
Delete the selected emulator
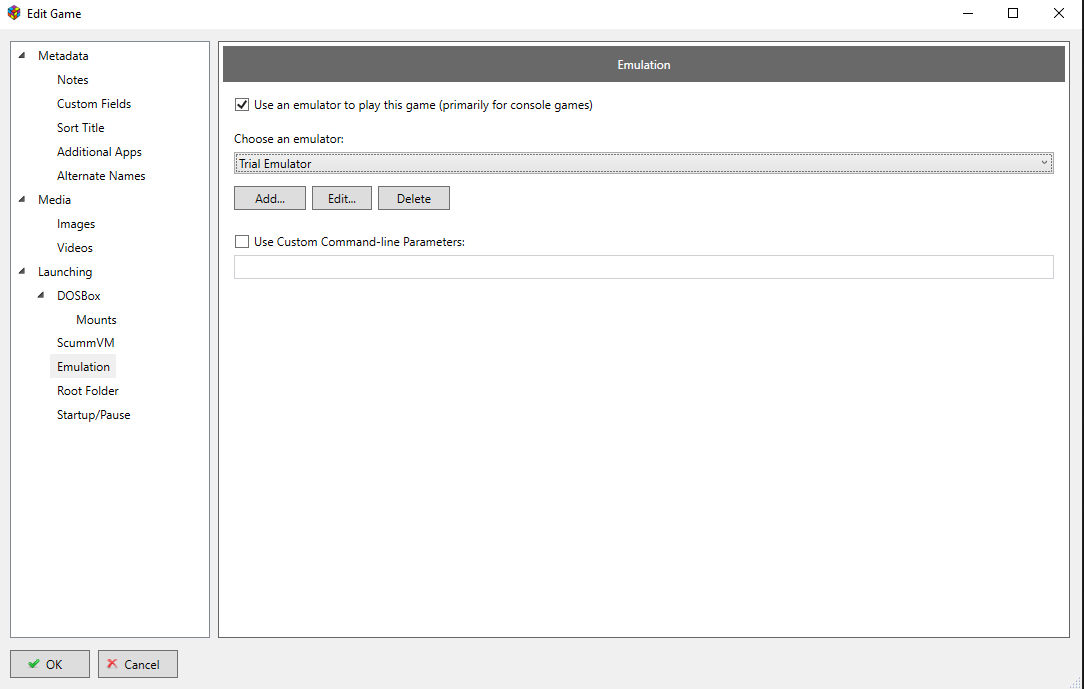pyautogui.click(x=413, y=199)
